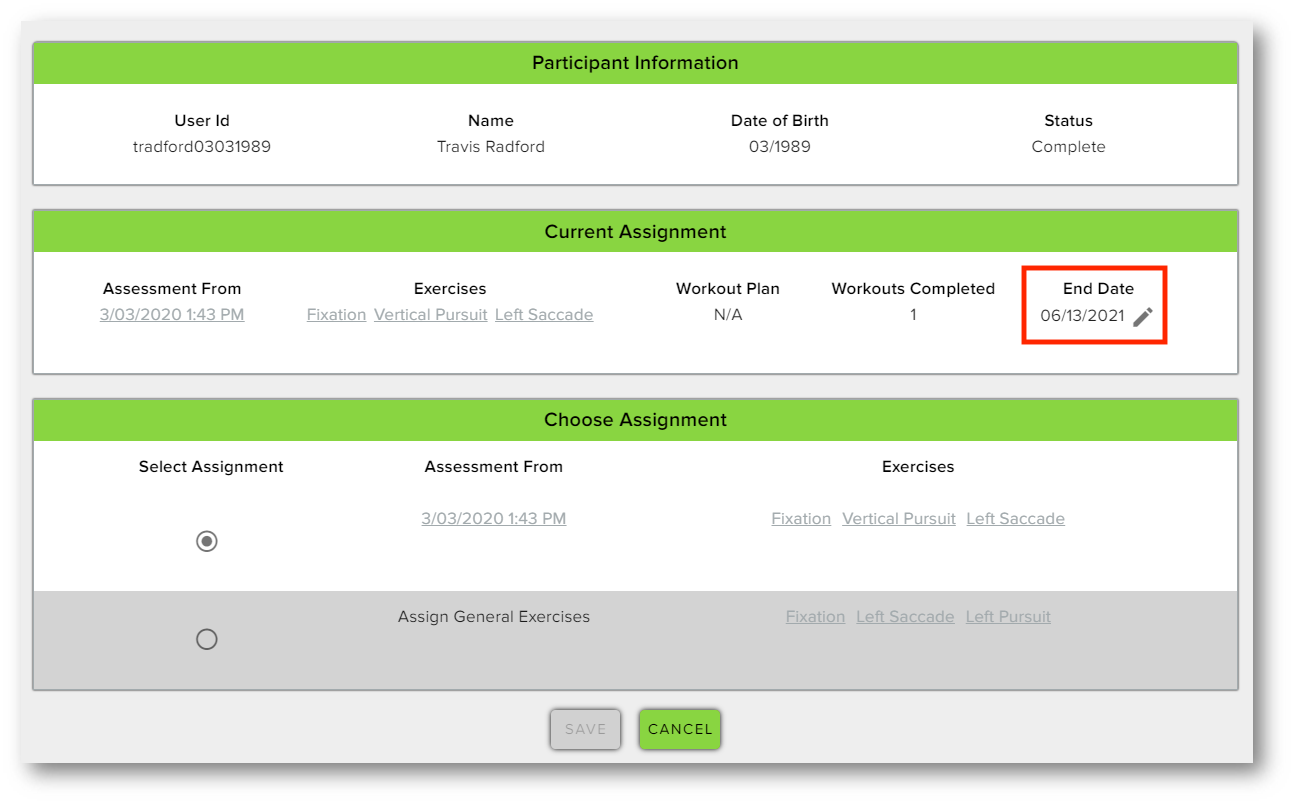Choose the Assign General Exercises radio button
Image resolution: width=1295 pixels, height=805 pixels.
(x=207, y=639)
